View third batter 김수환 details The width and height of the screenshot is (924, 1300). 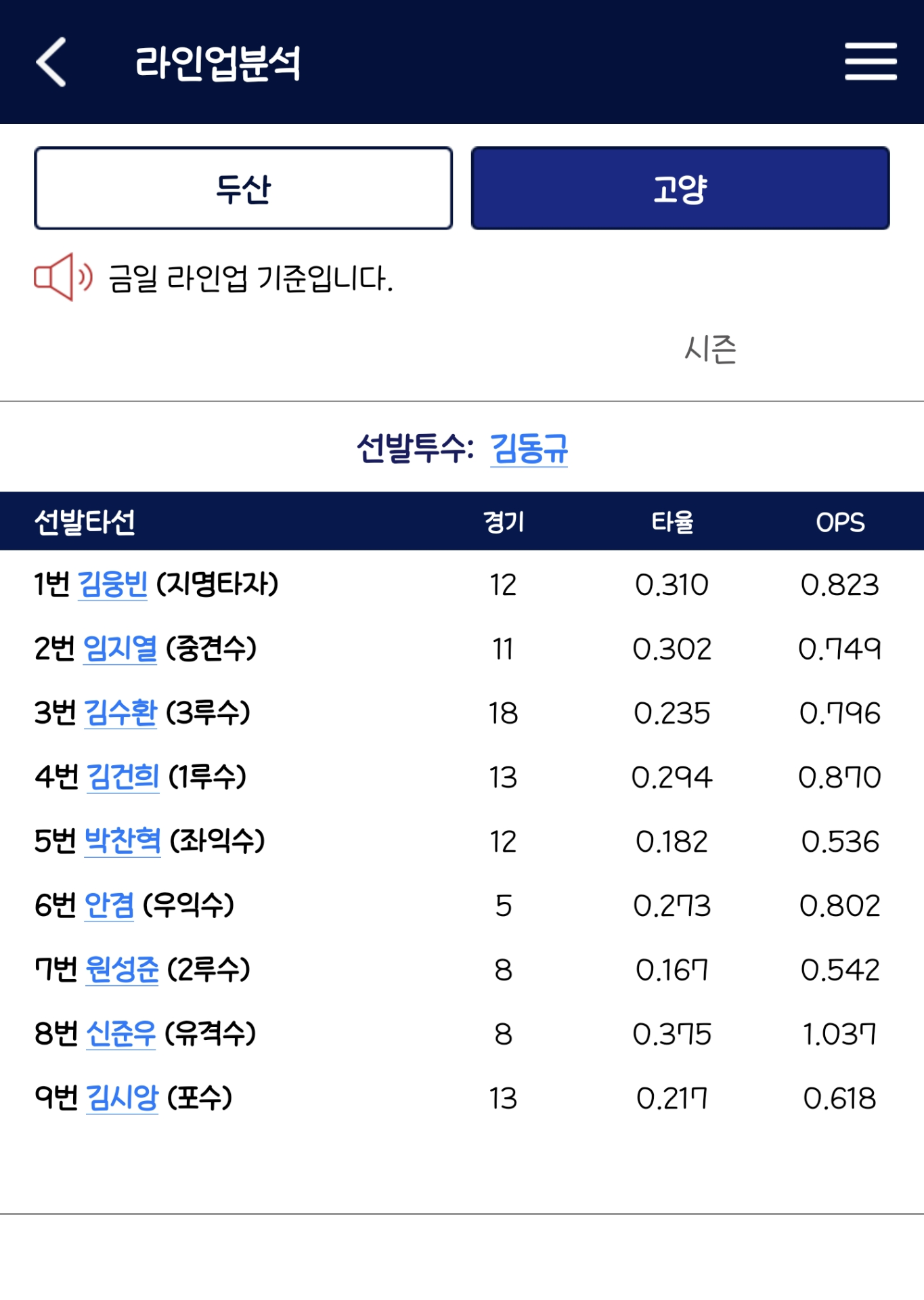[x=120, y=712]
